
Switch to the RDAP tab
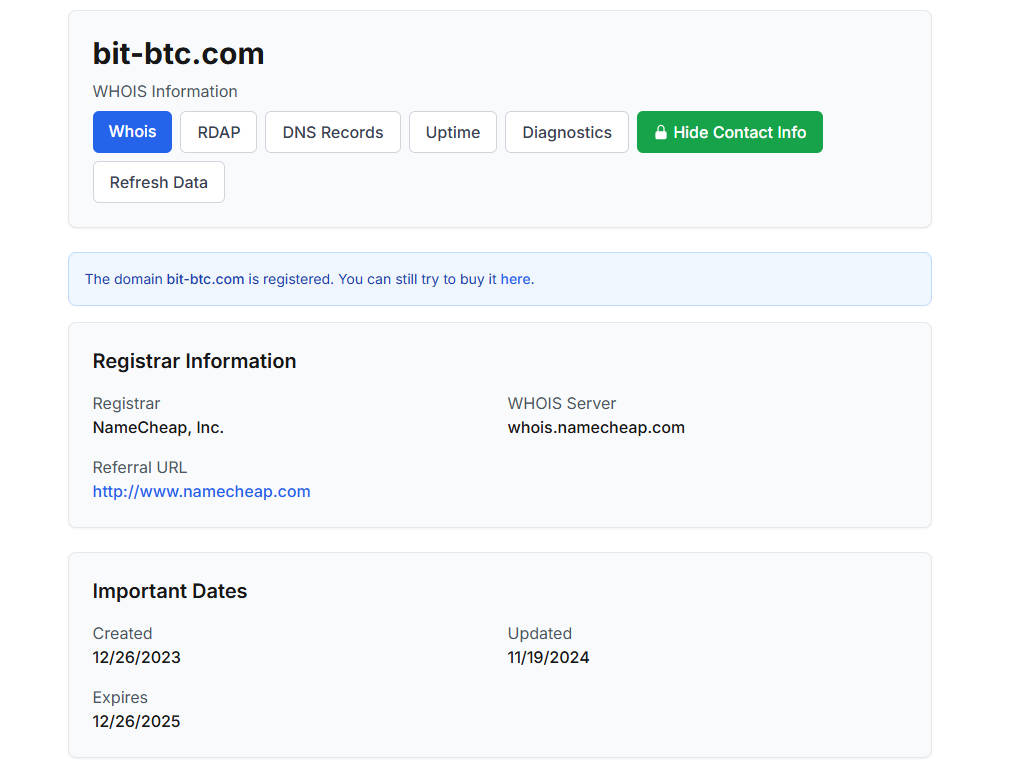click(x=218, y=132)
